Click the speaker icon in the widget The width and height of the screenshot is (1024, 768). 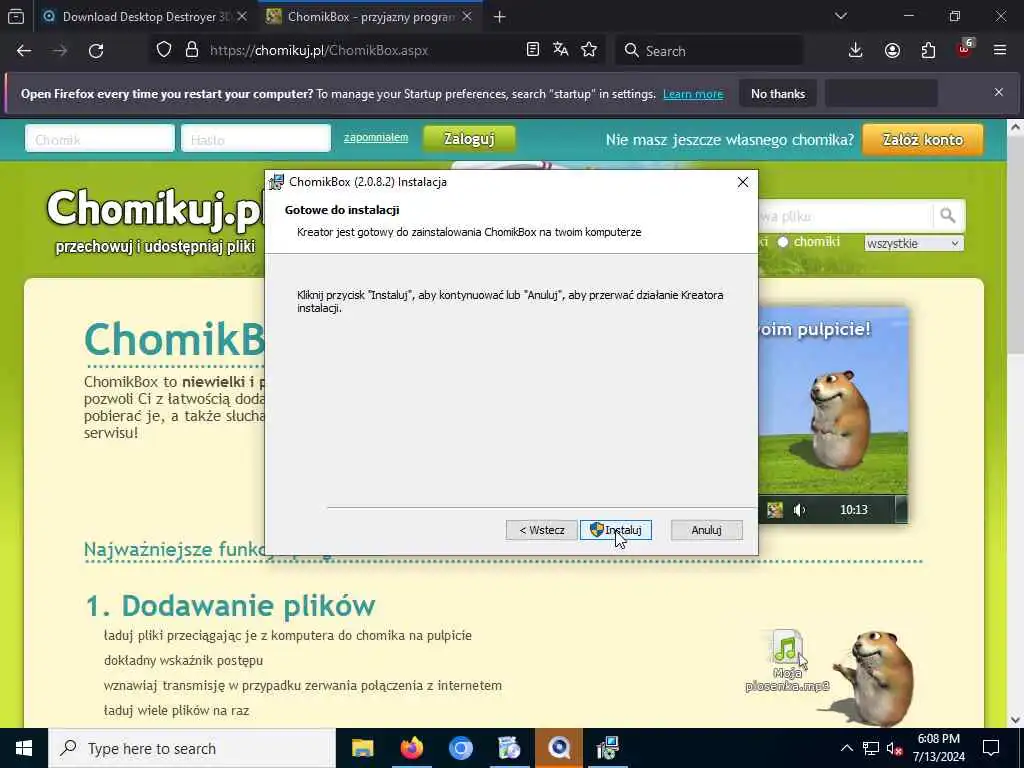pyautogui.click(x=800, y=510)
